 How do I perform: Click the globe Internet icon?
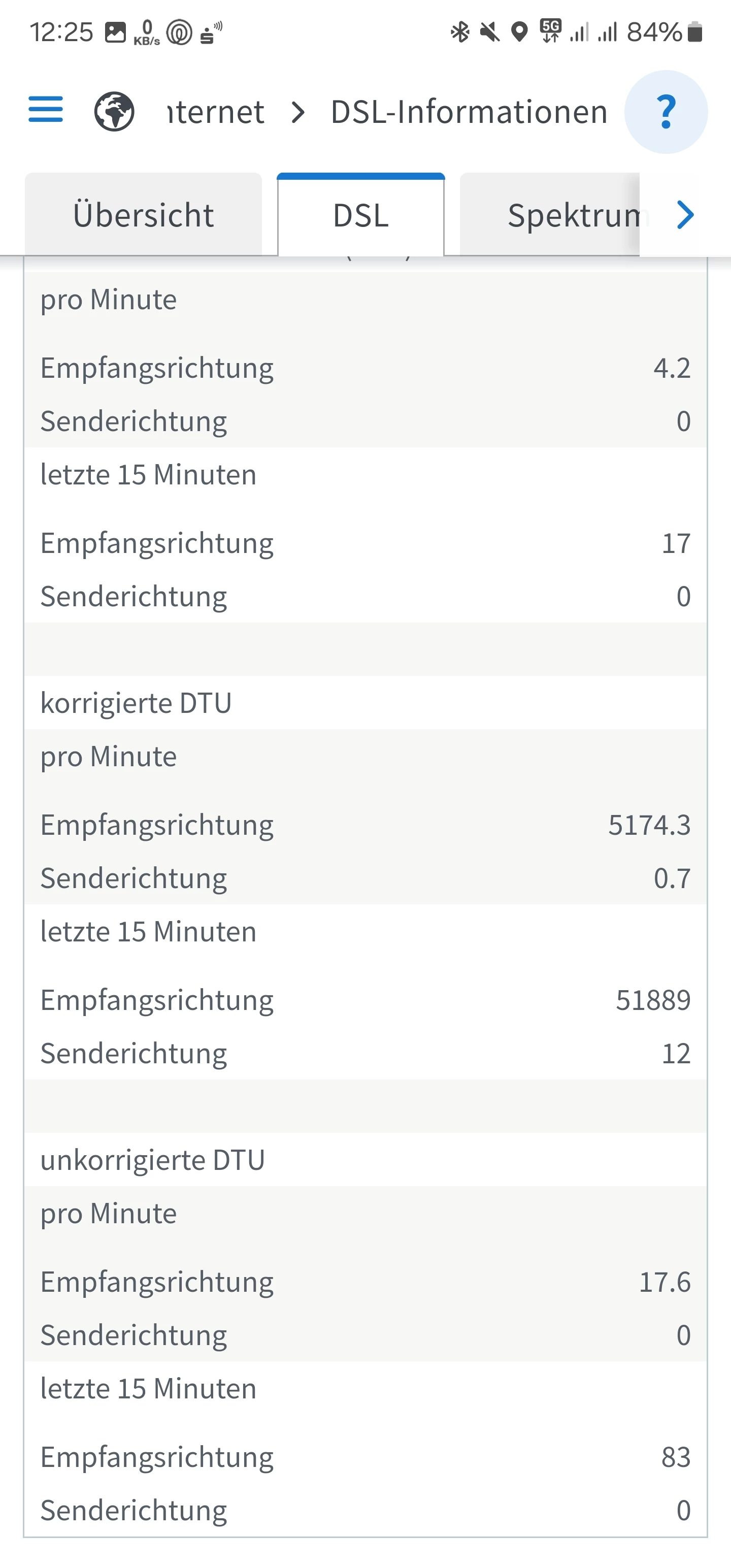tap(114, 111)
